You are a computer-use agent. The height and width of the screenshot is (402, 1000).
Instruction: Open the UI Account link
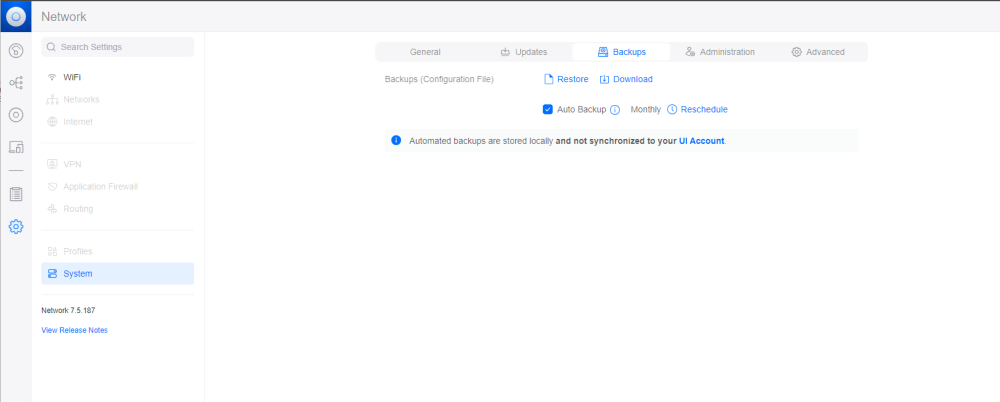pos(702,141)
